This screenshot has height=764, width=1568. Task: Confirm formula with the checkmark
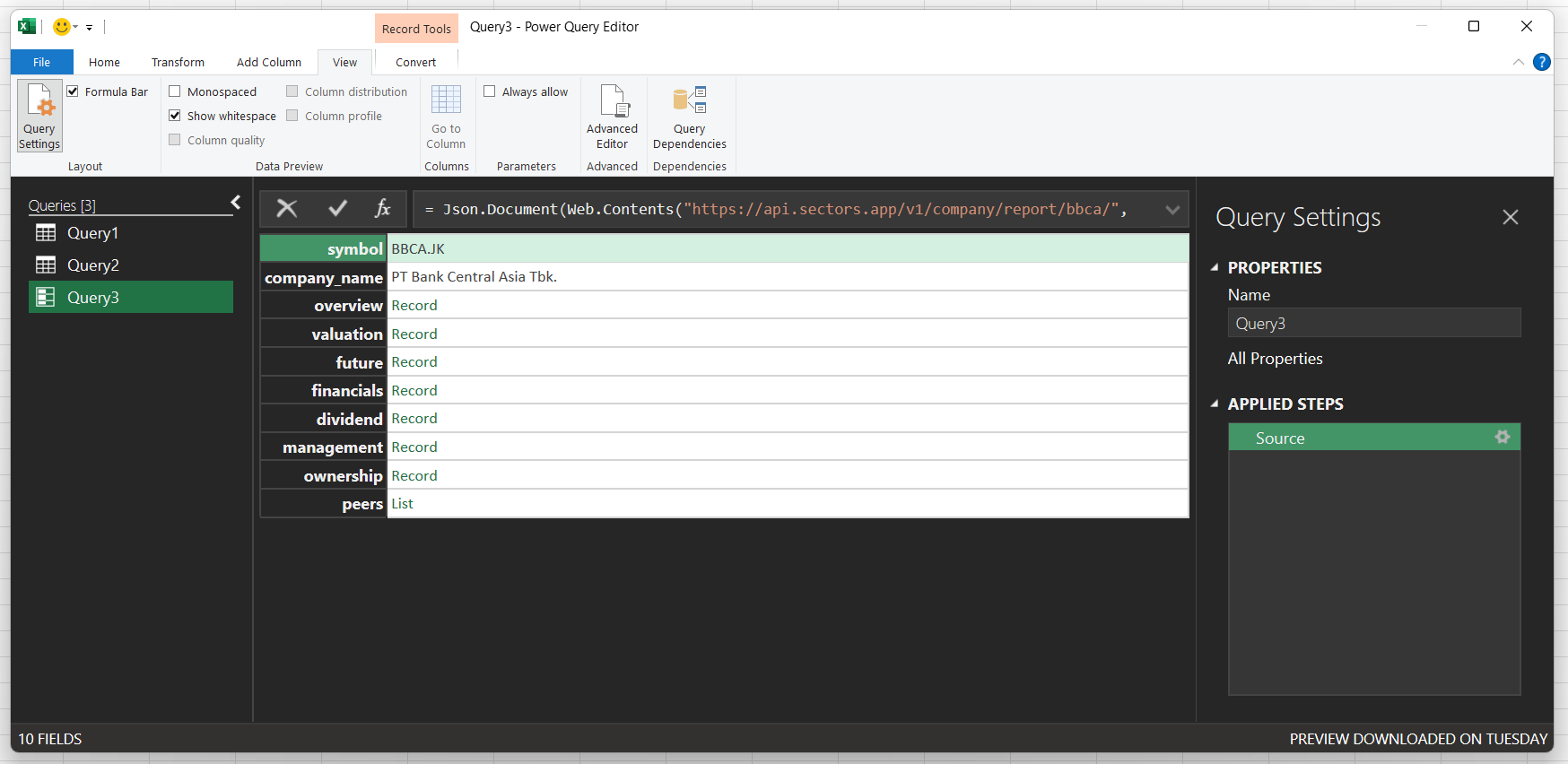(x=337, y=209)
